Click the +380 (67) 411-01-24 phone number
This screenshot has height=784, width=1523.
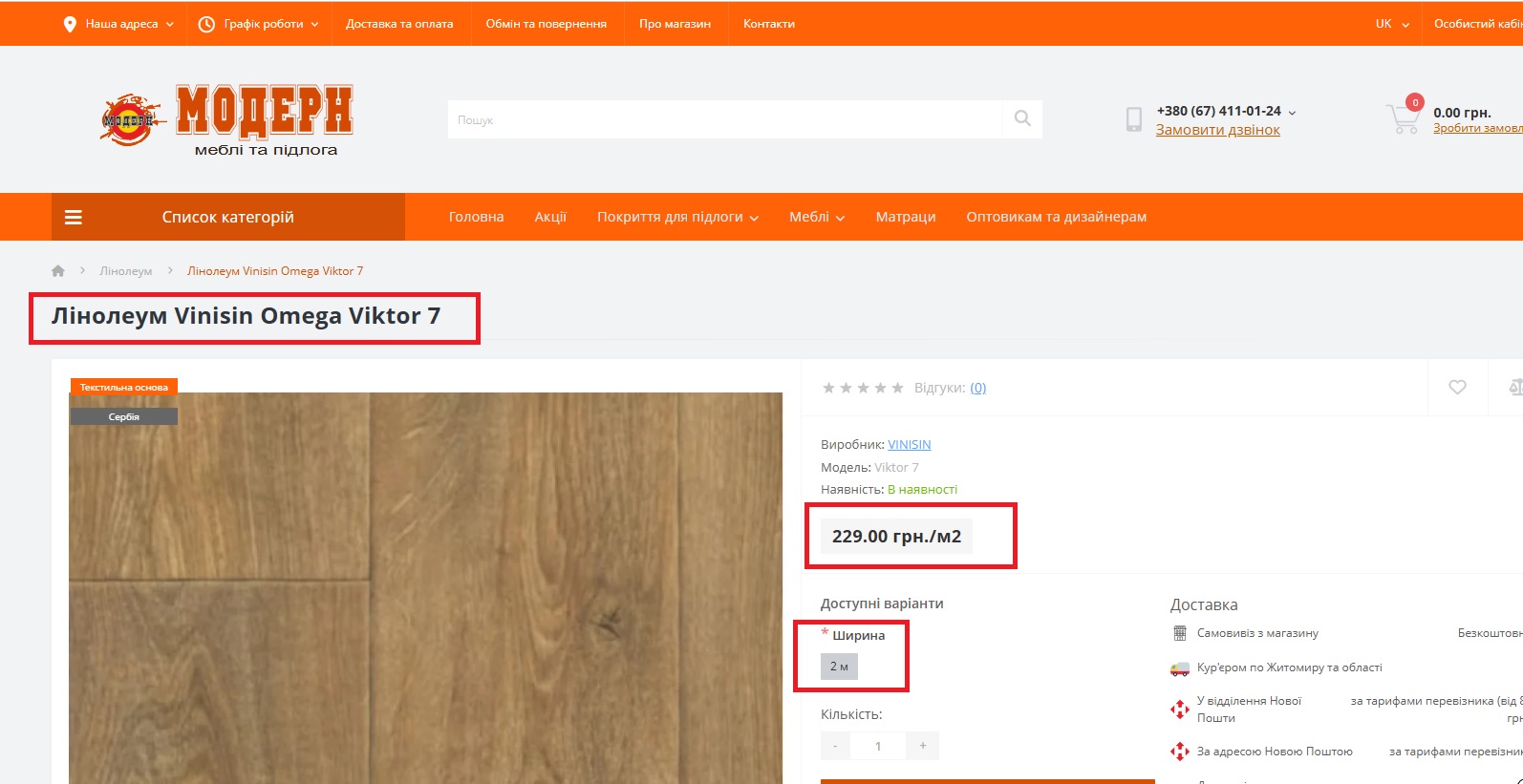tap(1219, 111)
